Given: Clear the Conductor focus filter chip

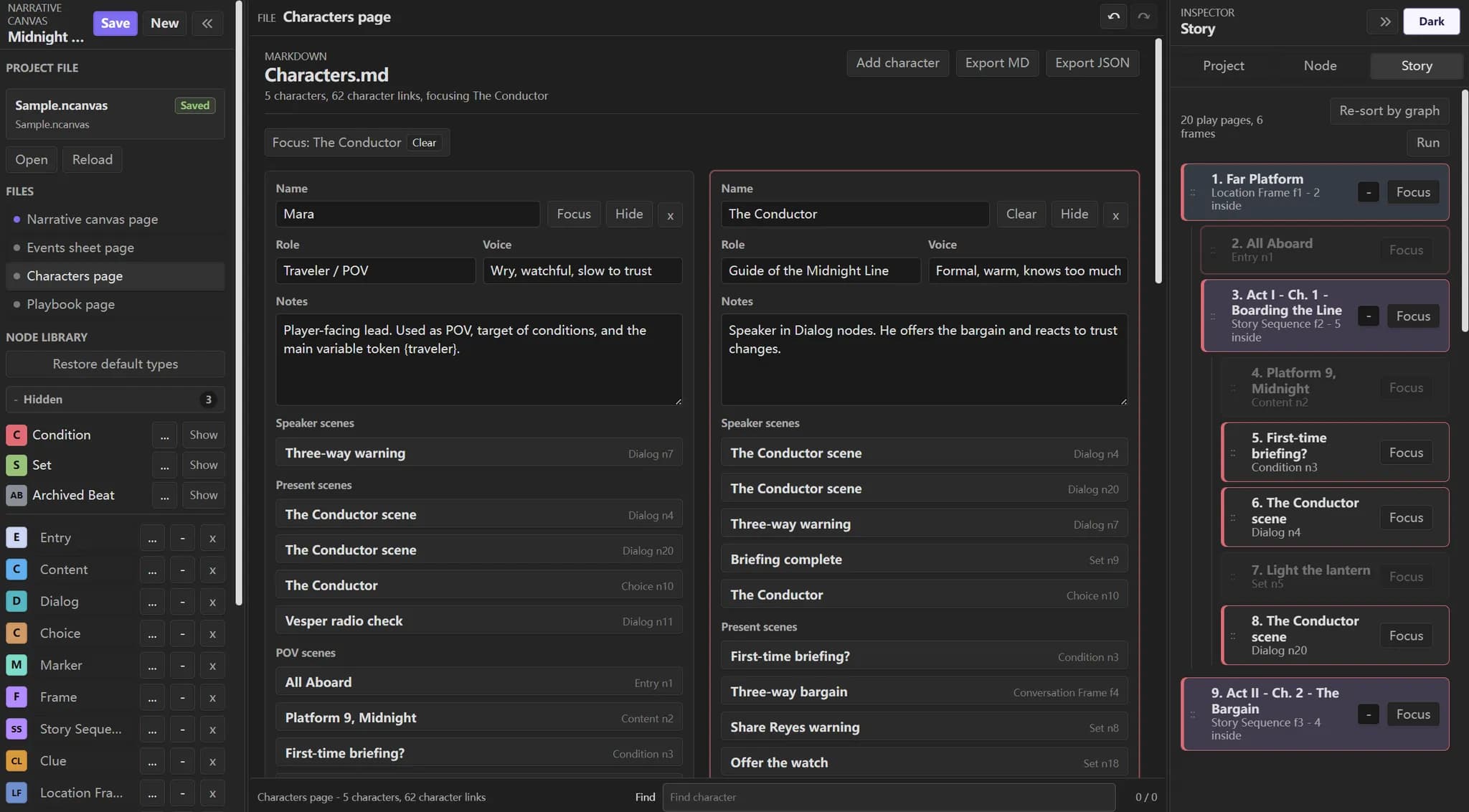Looking at the screenshot, I should pyautogui.click(x=424, y=143).
